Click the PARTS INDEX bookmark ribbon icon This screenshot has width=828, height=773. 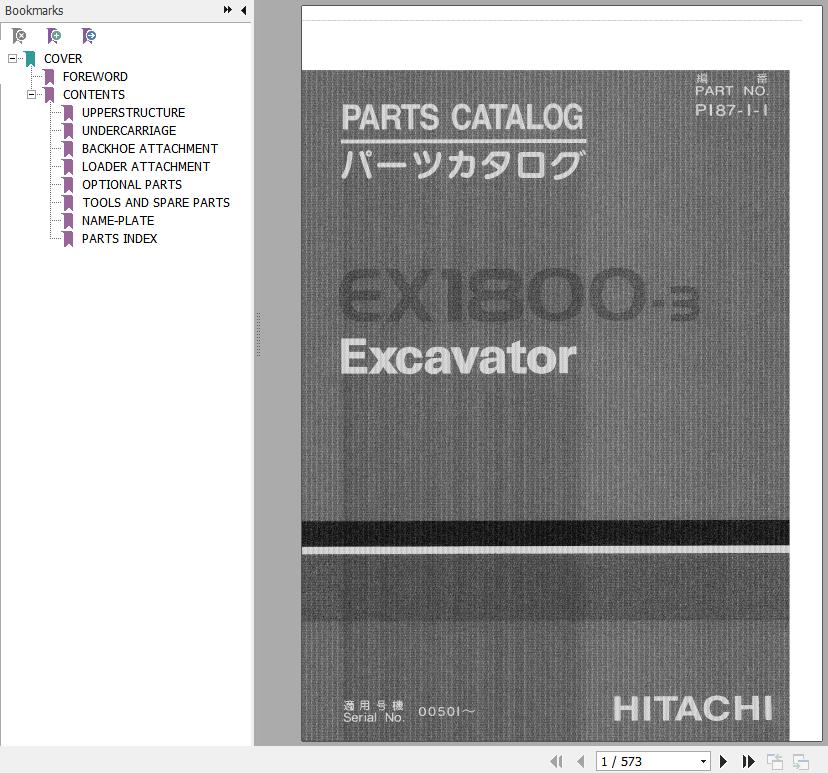(x=68, y=239)
